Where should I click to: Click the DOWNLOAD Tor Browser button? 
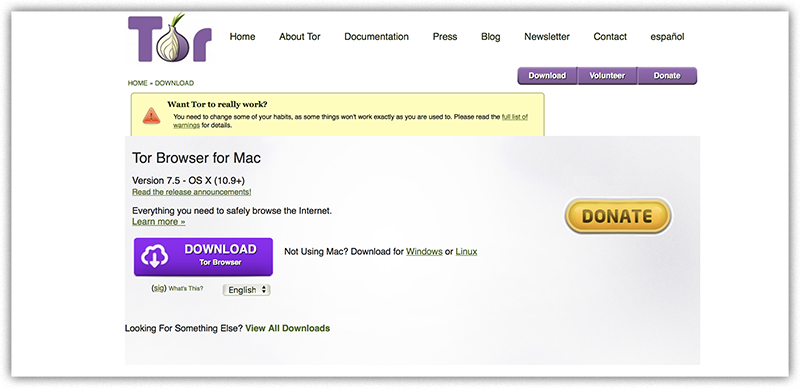[x=203, y=257]
